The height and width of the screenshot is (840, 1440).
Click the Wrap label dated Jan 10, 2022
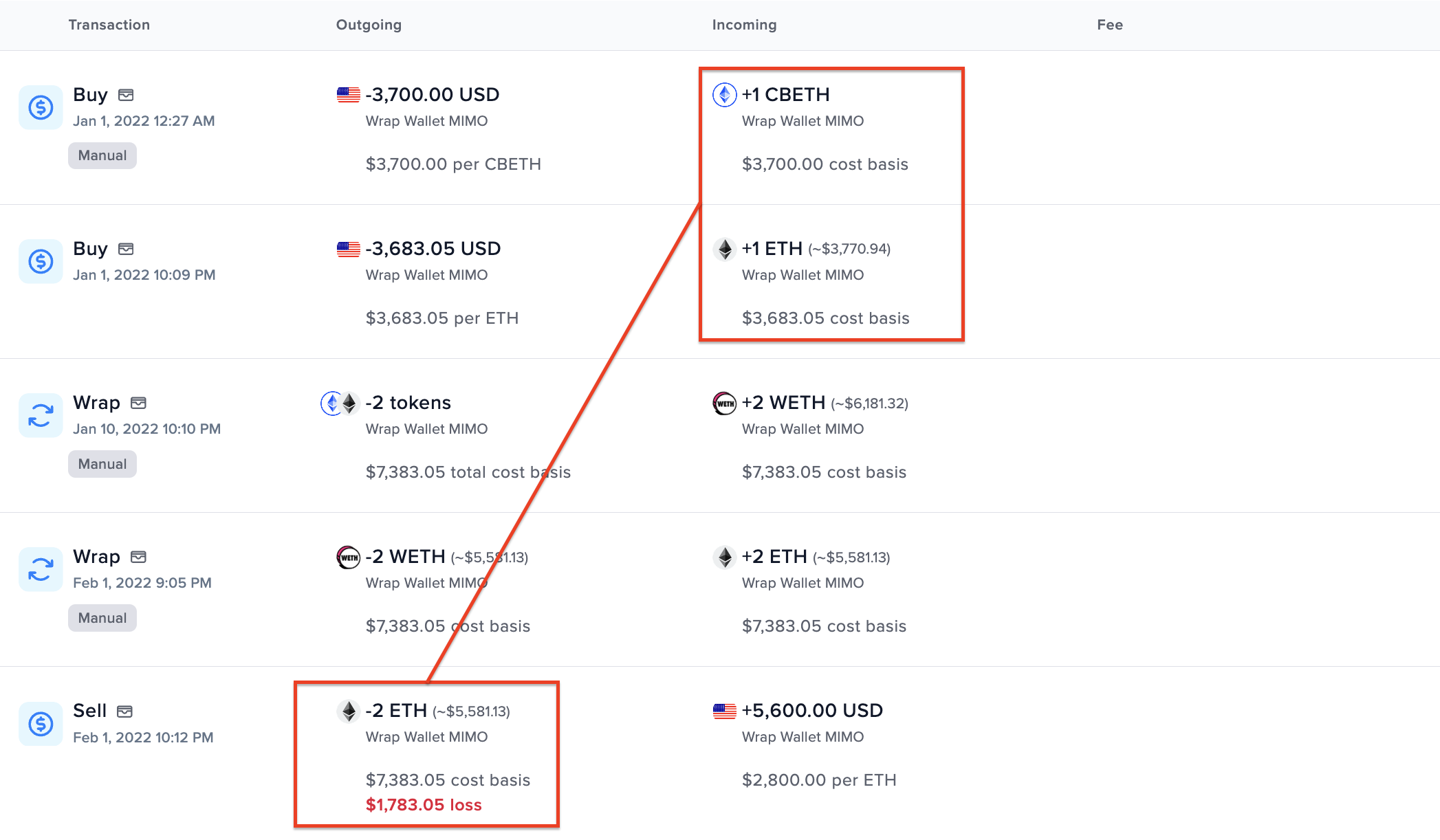click(96, 403)
